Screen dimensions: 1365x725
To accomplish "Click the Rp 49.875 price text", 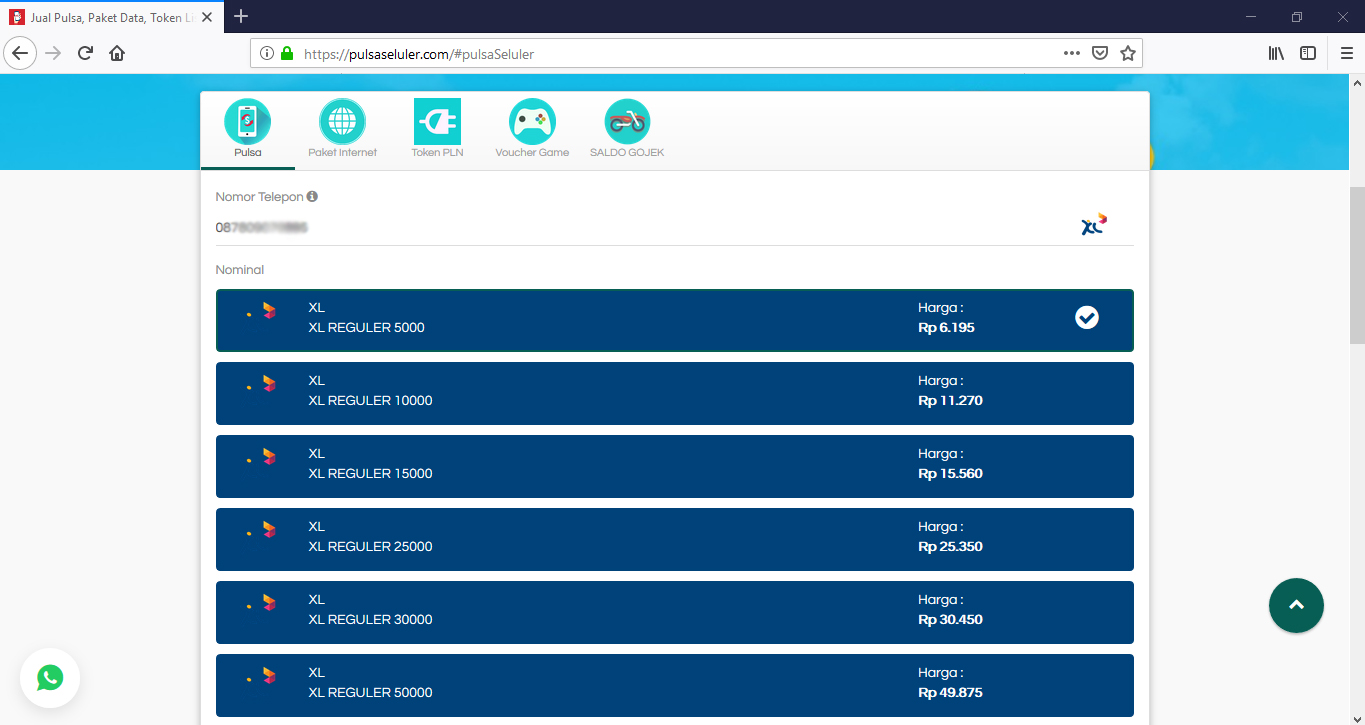I will pyautogui.click(x=950, y=693).
